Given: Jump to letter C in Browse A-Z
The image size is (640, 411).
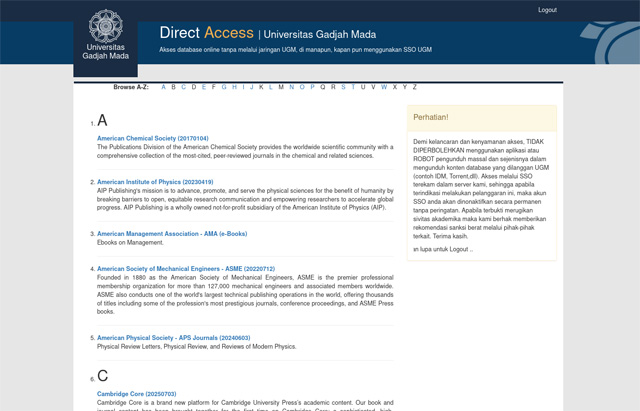Looking at the screenshot, I should (x=183, y=87).
